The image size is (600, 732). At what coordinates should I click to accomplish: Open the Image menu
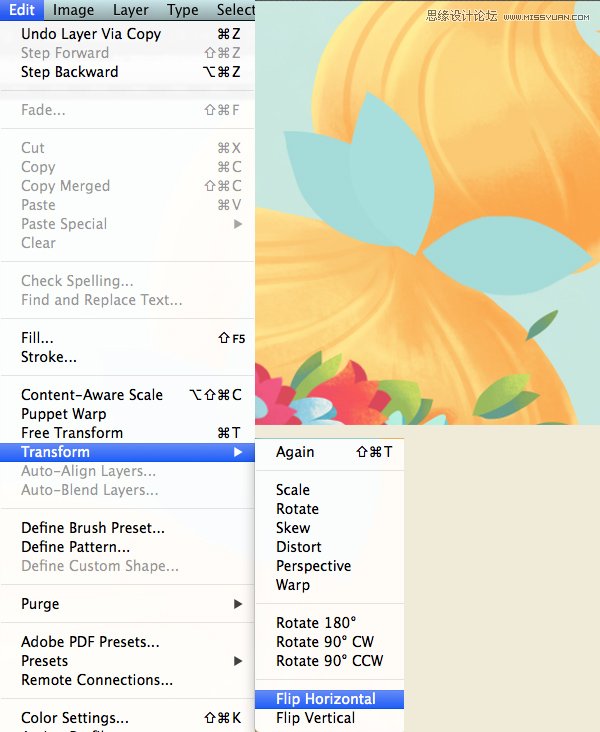coord(73,10)
